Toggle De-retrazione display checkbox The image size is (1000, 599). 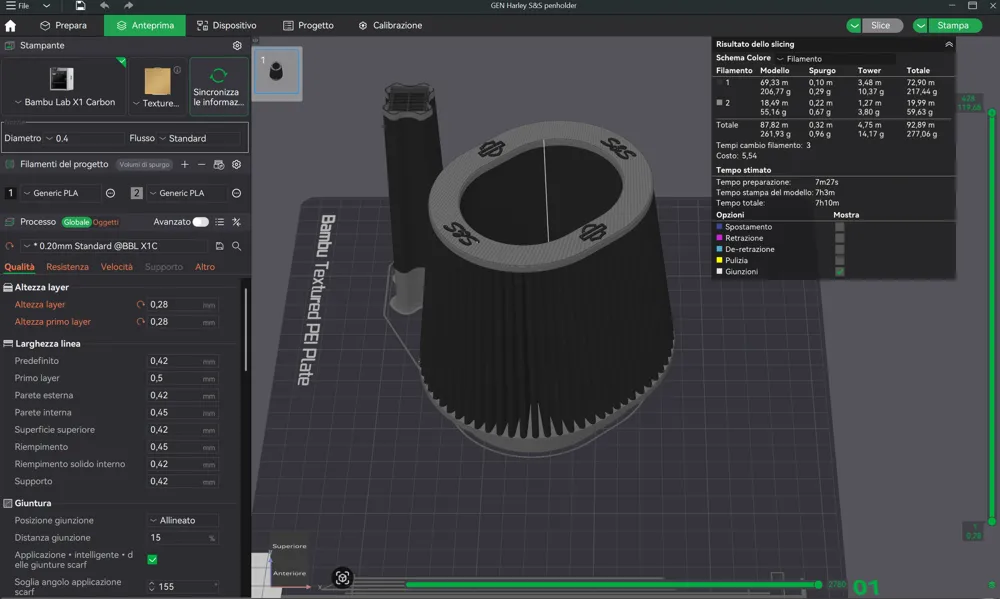pyautogui.click(x=840, y=249)
